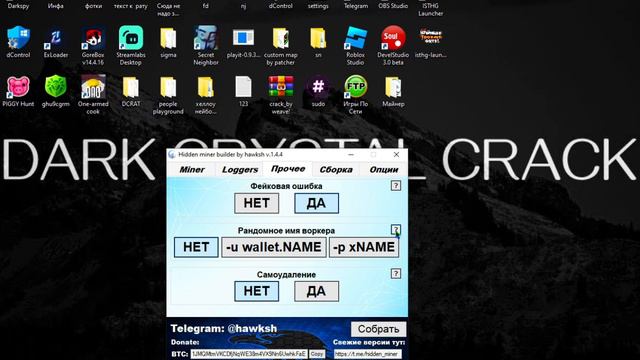Viewport: 640px width, 360px height.
Task: Set Самоудаление to ДА
Action: point(316,291)
